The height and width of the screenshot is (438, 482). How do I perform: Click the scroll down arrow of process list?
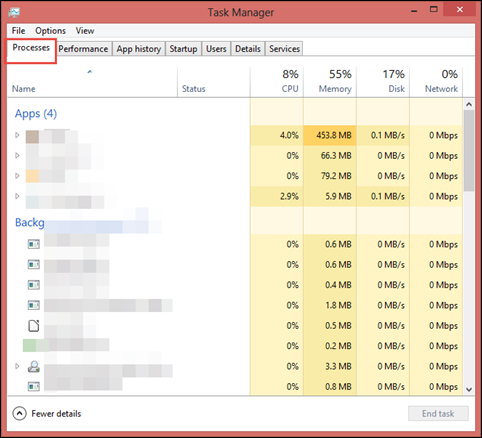coord(469,389)
